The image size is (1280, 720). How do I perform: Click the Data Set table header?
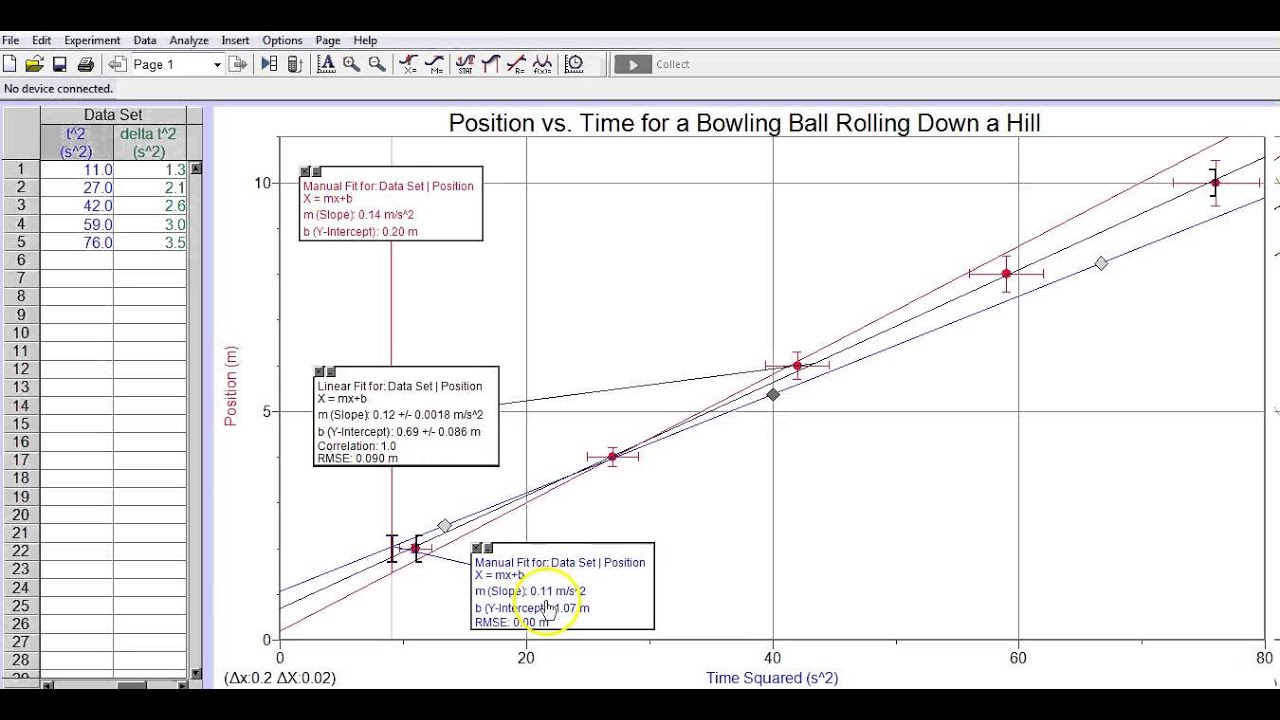click(113, 115)
